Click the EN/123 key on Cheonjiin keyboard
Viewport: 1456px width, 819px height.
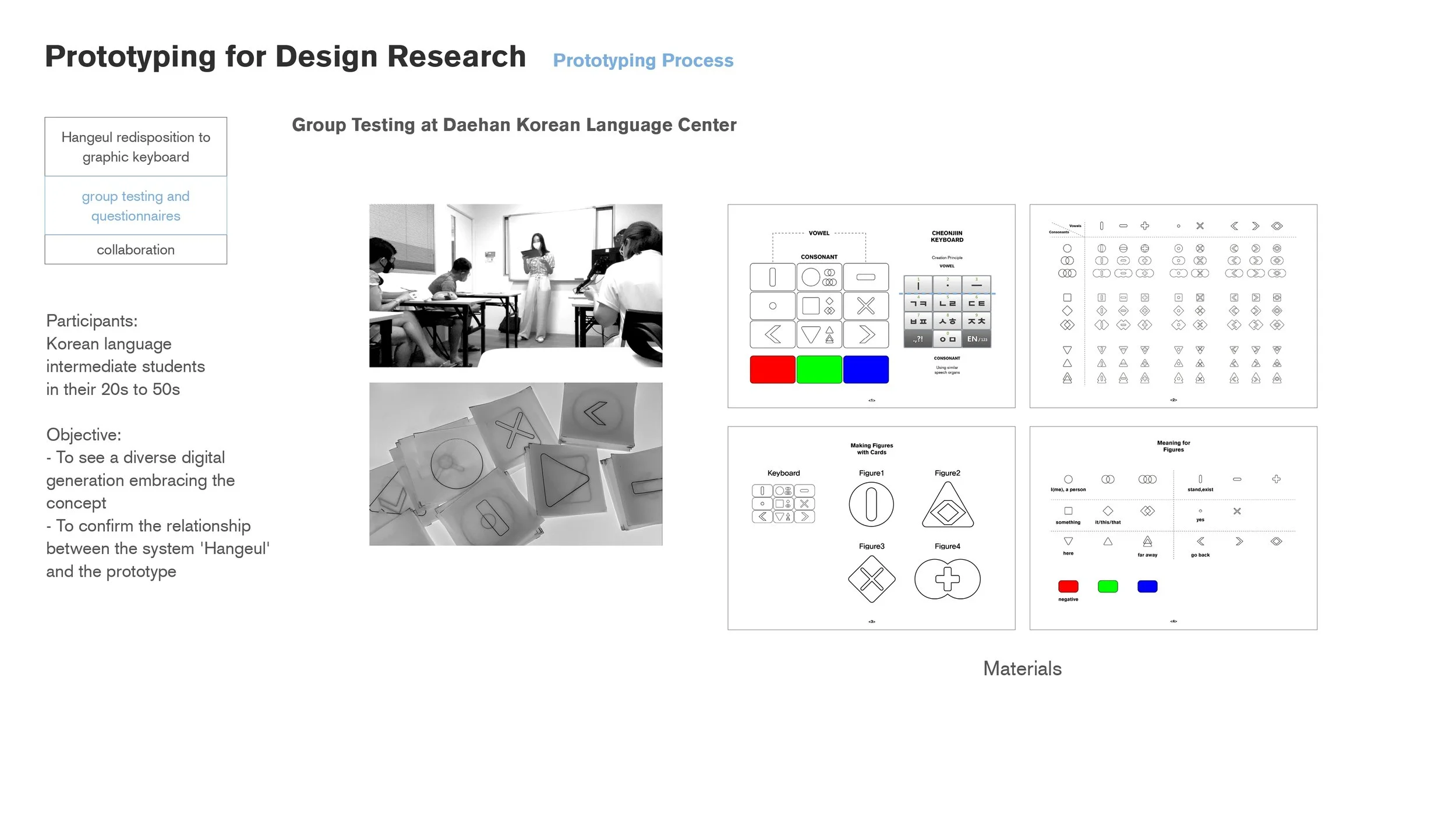click(x=977, y=339)
